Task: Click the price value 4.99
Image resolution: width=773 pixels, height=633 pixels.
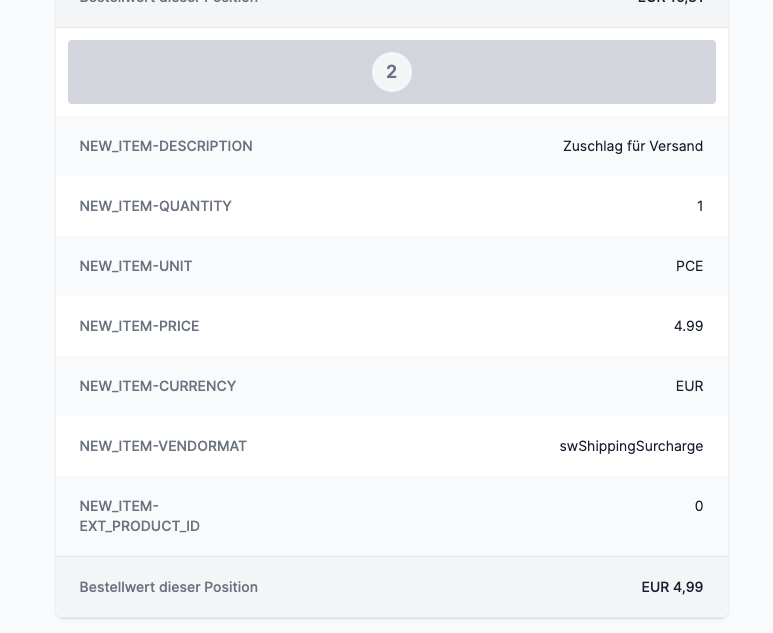Action: point(688,326)
